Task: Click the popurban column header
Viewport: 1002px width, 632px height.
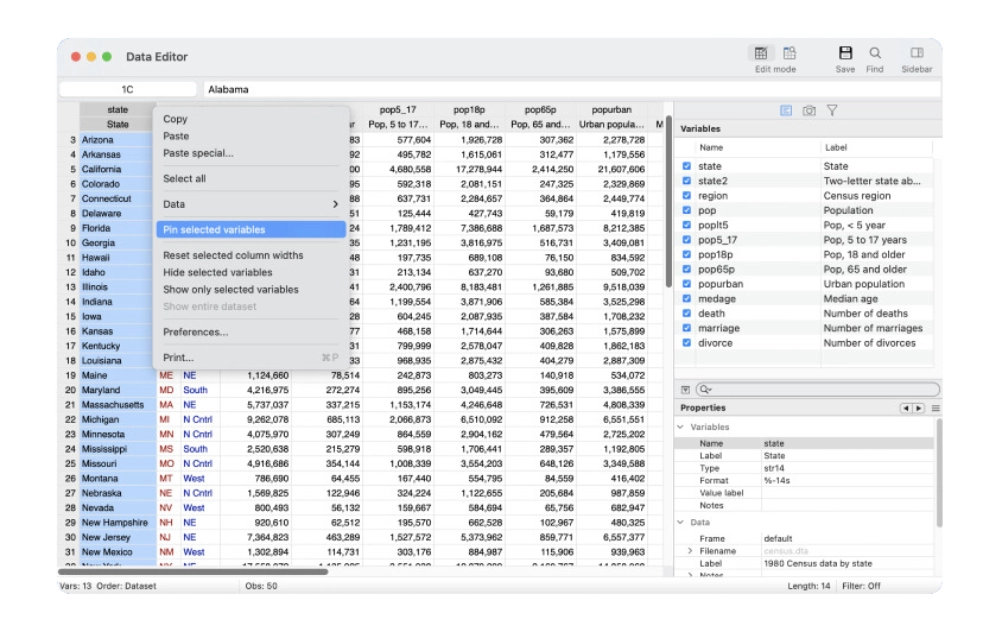Action: click(x=611, y=110)
